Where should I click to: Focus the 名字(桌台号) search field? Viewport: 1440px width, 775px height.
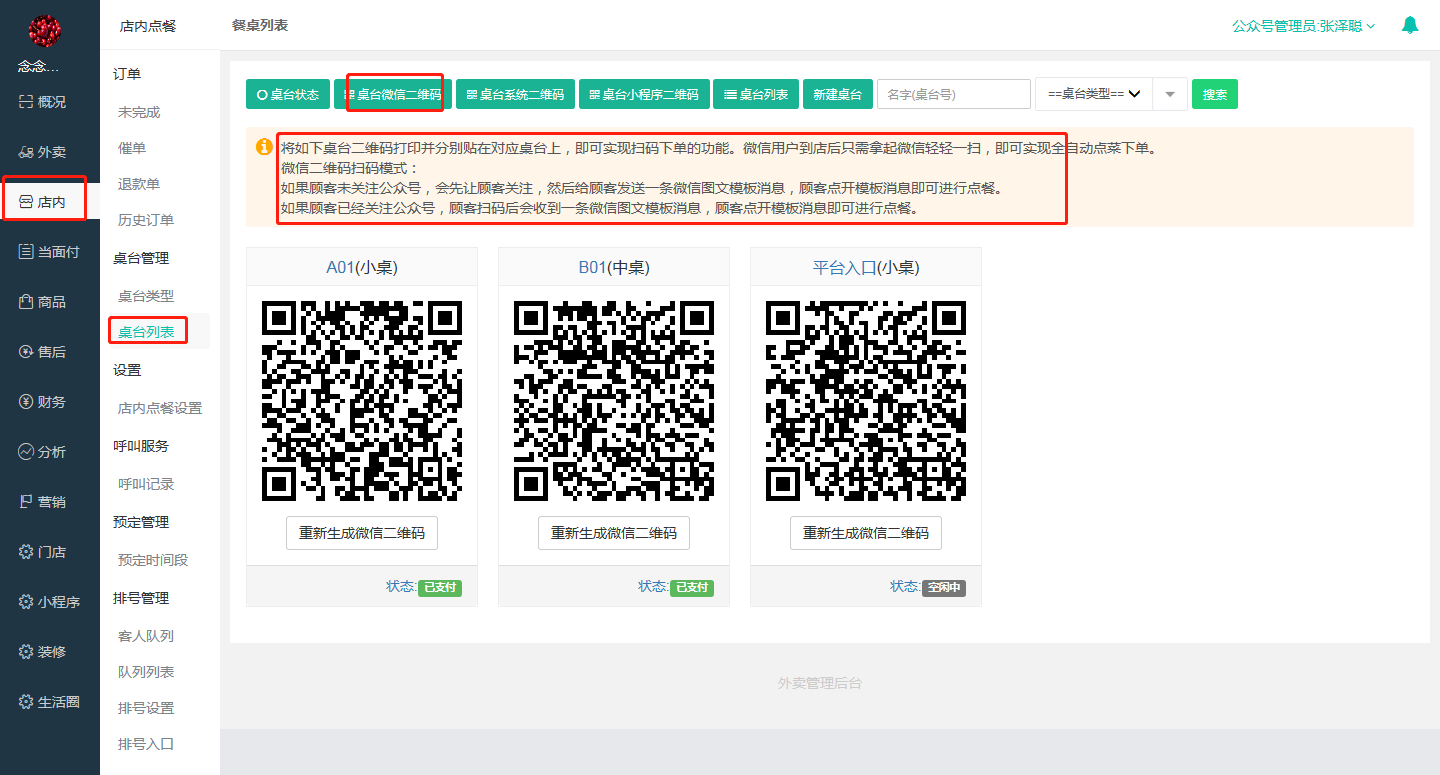pyautogui.click(x=954, y=94)
